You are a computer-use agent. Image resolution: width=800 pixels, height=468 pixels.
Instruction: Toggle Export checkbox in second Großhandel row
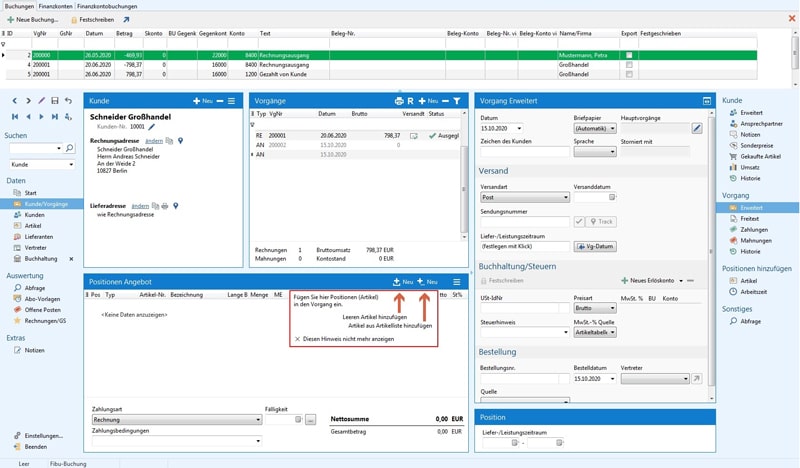coord(628,74)
